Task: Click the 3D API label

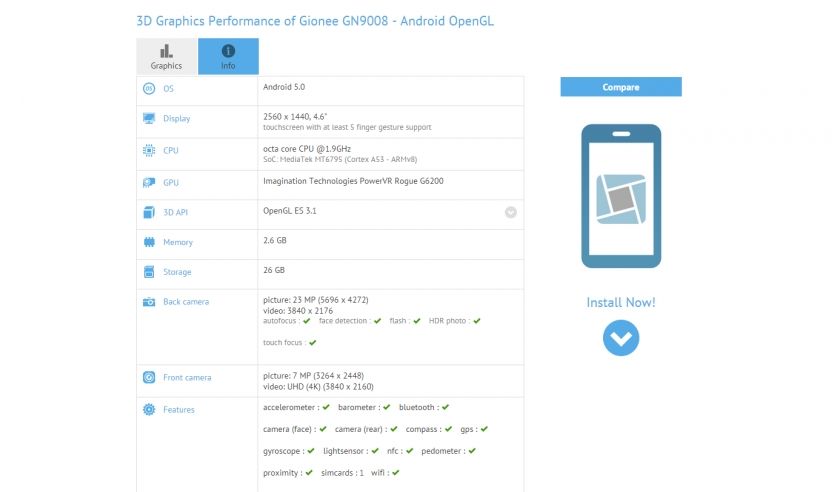Action: [x=176, y=212]
